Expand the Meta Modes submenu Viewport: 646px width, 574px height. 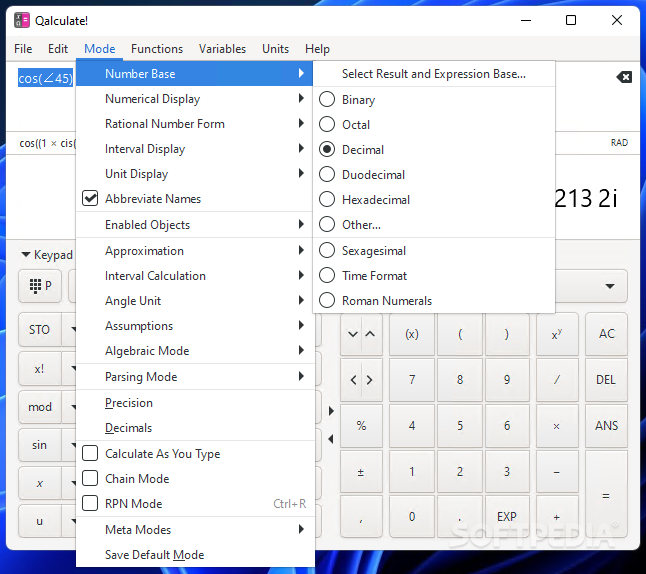(x=194, y=529)
